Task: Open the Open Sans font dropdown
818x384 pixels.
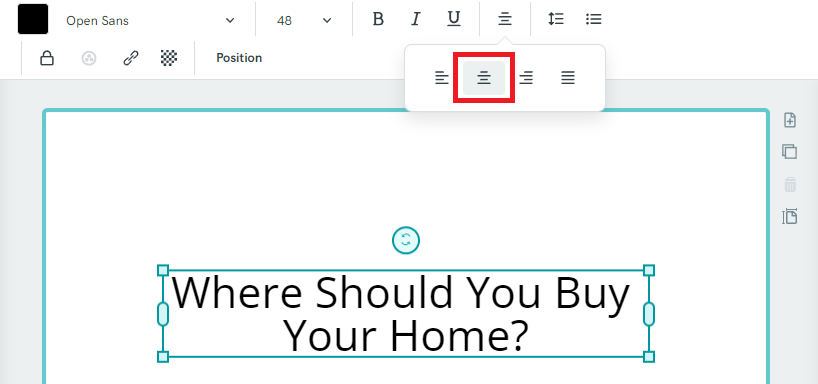Action: [150, 20]
